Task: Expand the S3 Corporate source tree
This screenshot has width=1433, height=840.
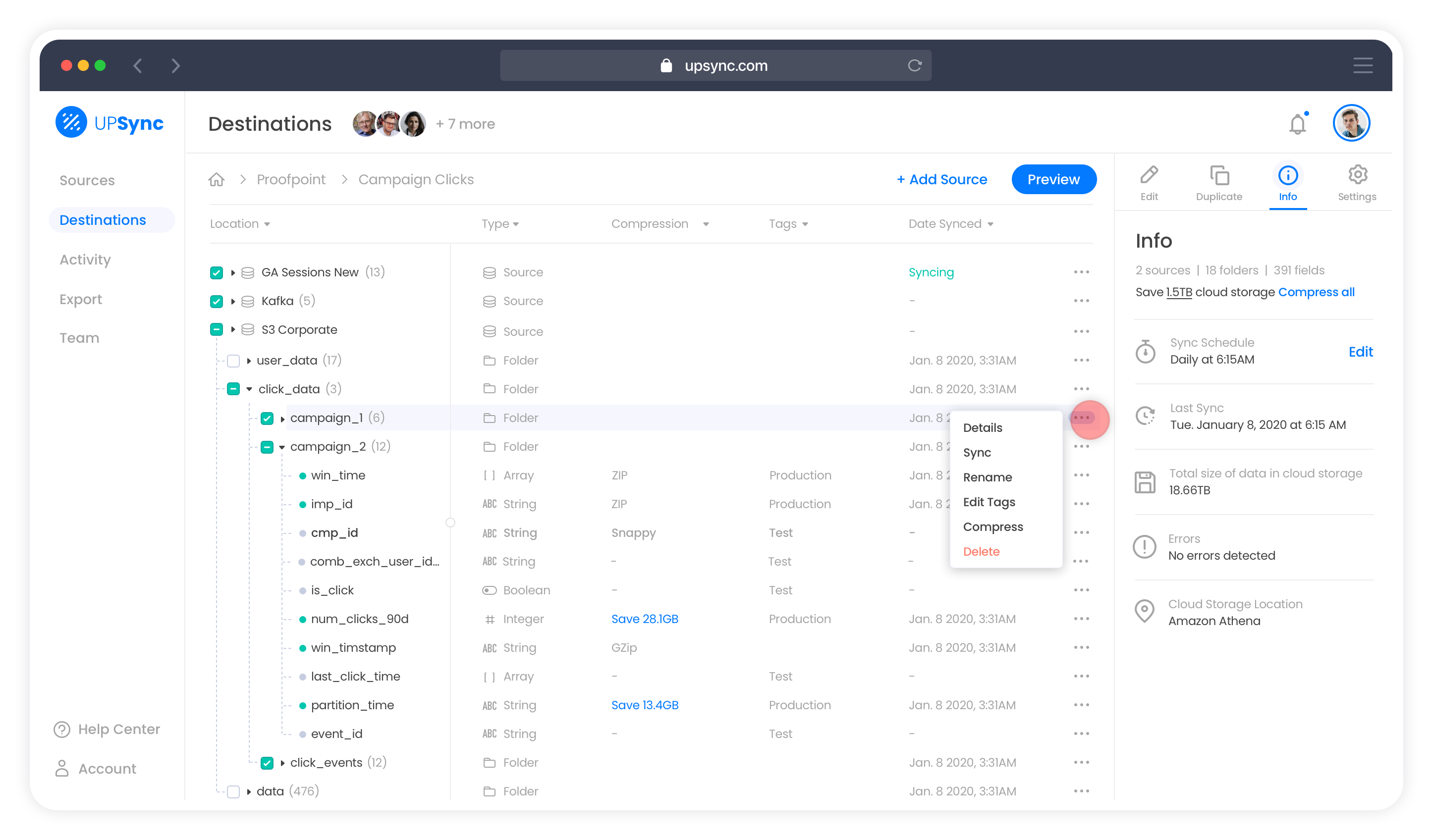Action: pyautogui.click(x=233, y=330)
